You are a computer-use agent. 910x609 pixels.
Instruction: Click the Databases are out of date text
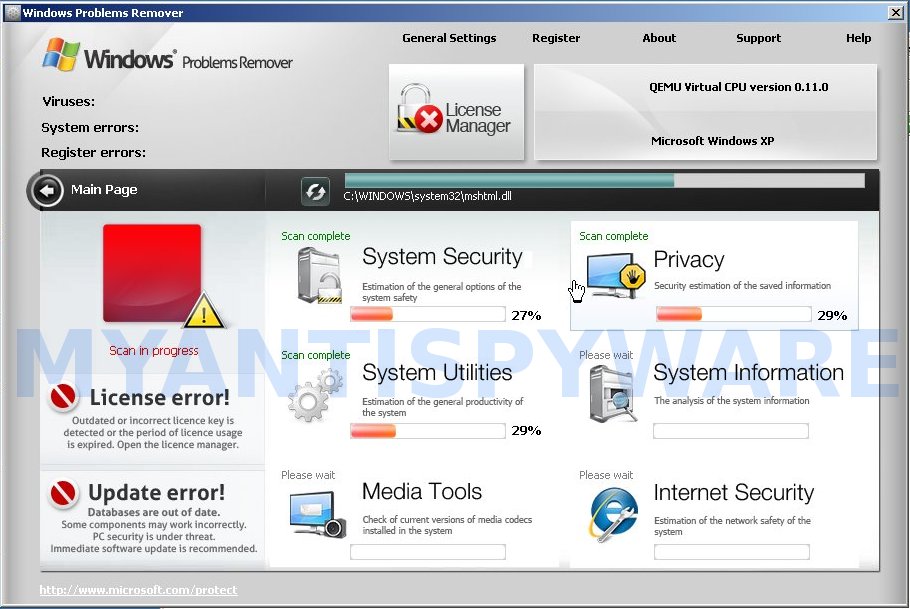click(154, 512)
